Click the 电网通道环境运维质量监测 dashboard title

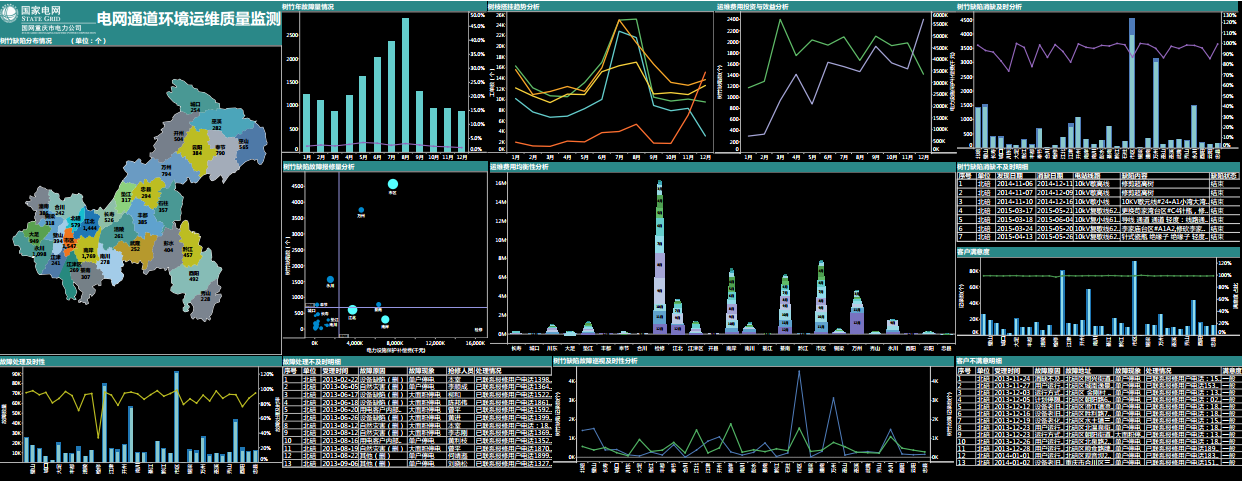pos(188,18)
